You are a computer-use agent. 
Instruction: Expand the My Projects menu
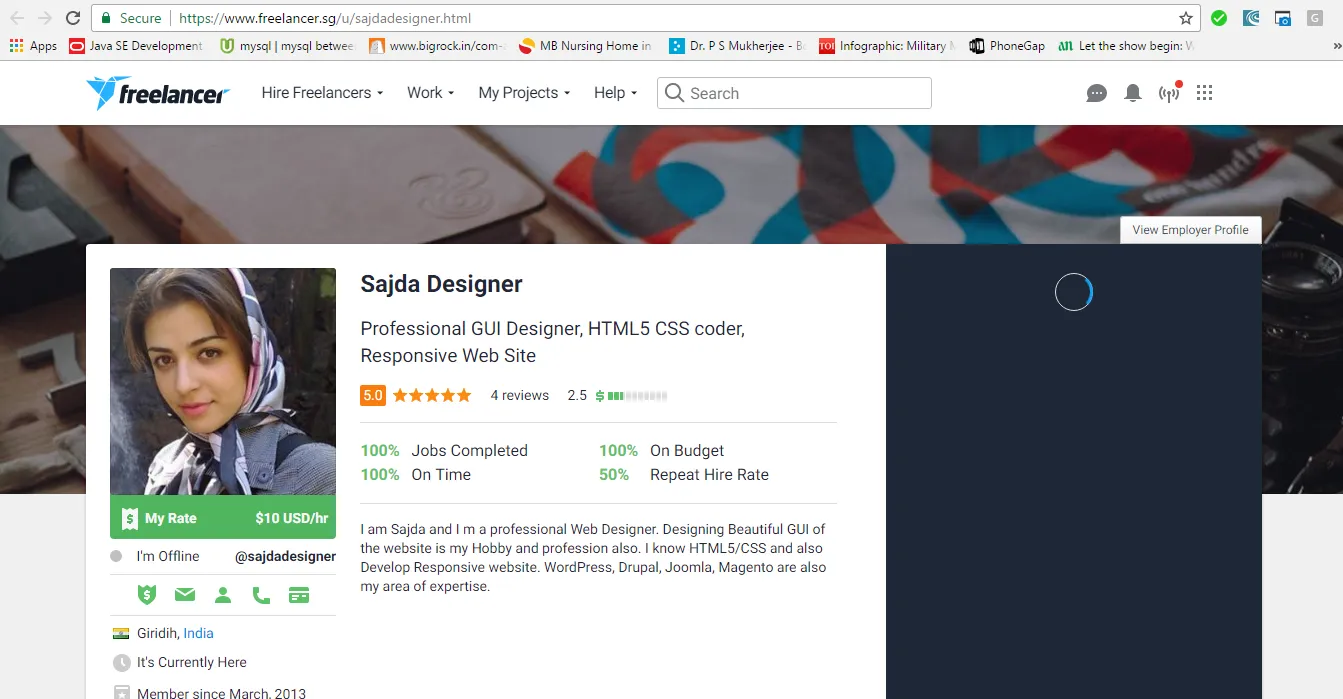[x=524, y=92]
